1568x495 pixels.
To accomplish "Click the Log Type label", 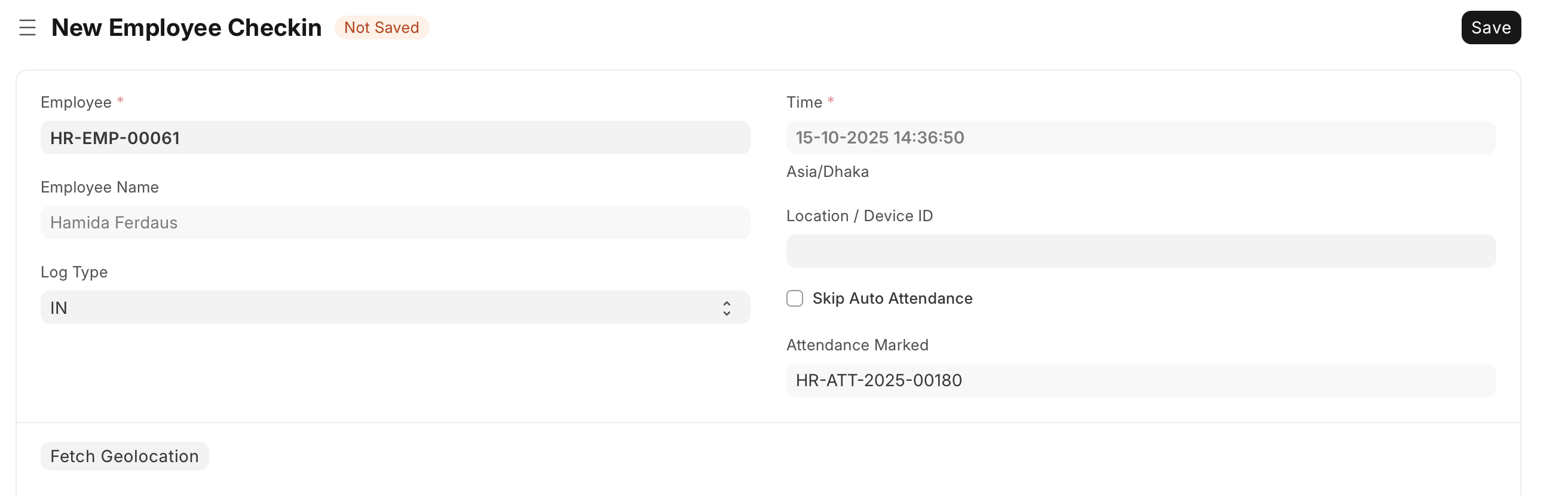I will (74, 272).
